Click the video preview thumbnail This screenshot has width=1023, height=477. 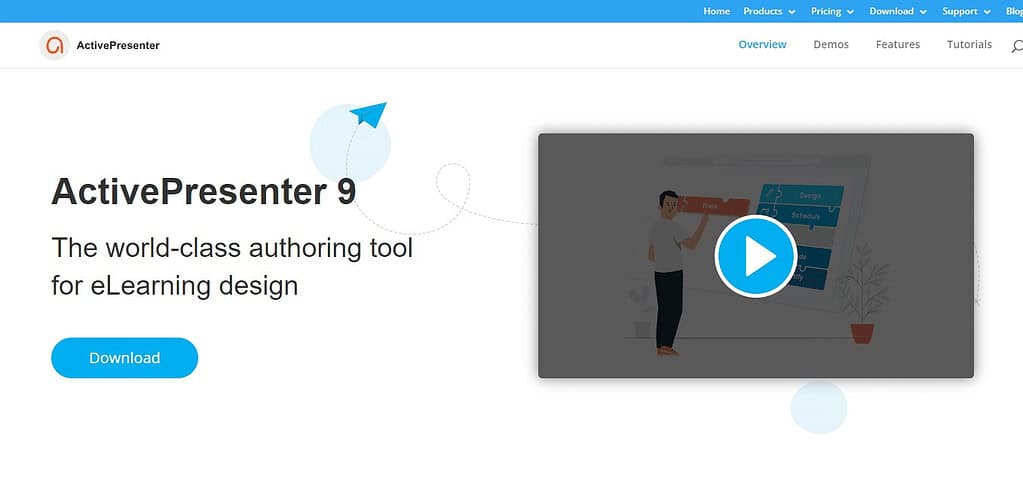click(x=756, y=256)
